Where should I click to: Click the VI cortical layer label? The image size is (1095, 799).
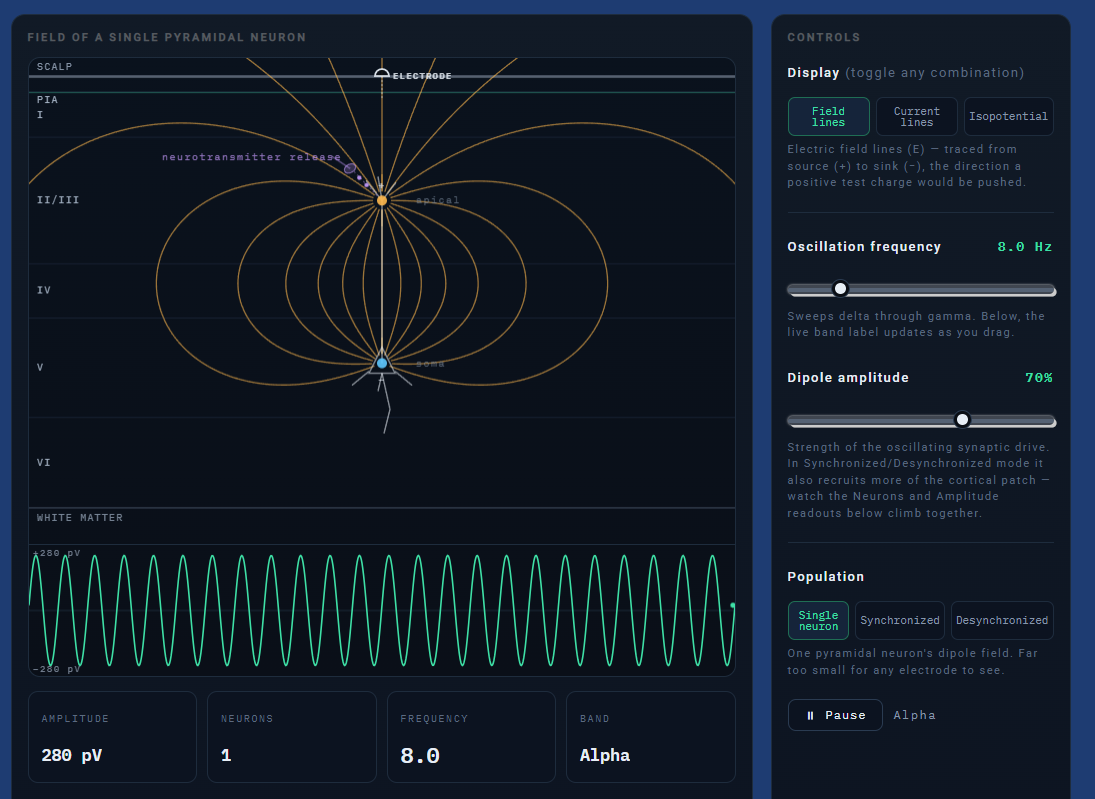point(43,462)
